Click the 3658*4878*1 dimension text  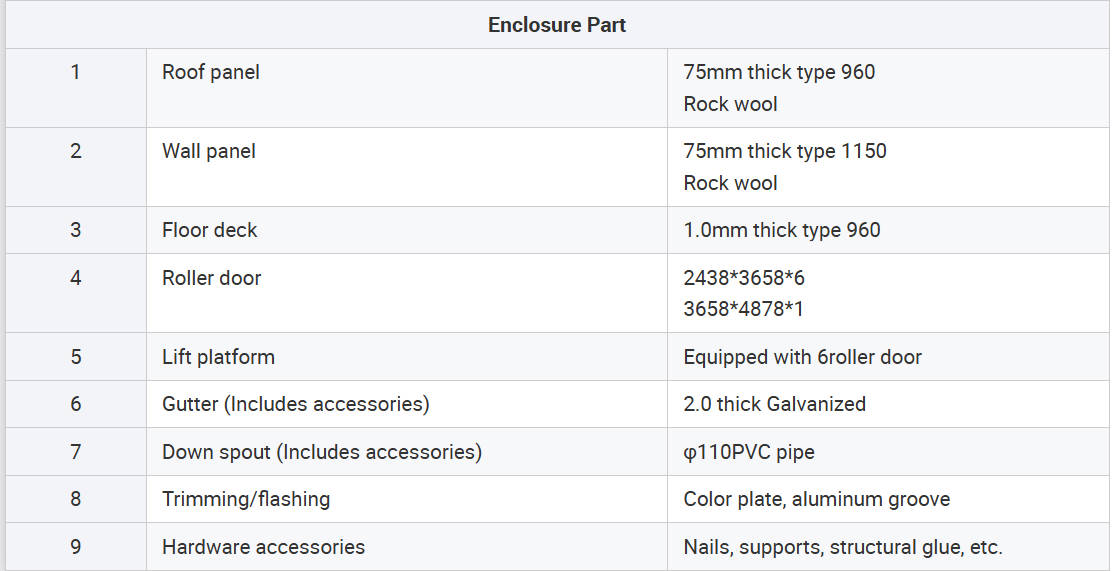[743, 309]
